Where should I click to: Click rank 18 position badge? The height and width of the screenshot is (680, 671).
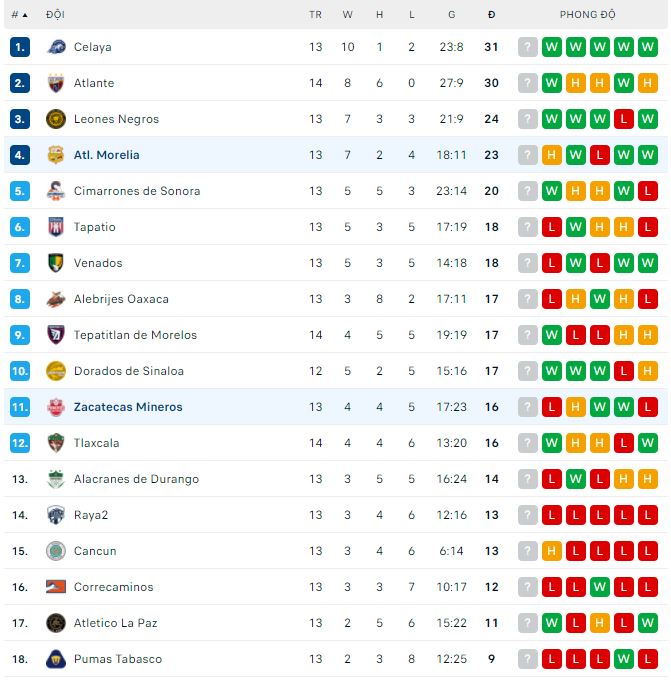[x=20, y=659]
